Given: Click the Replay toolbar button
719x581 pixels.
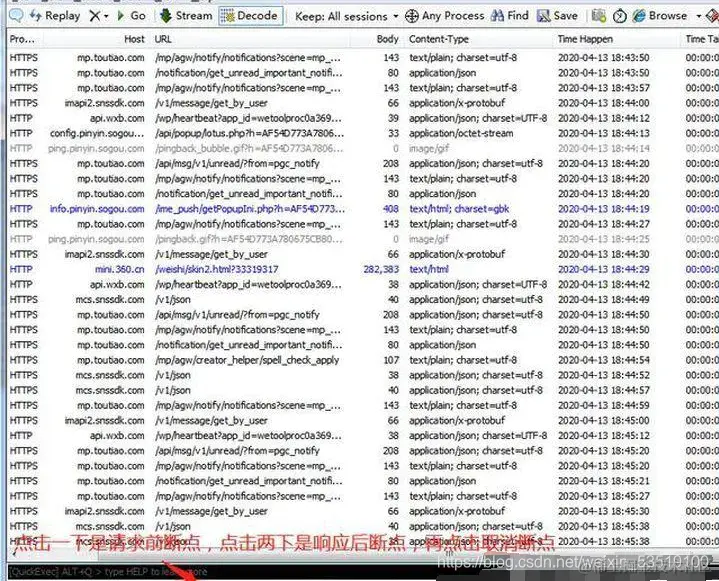Looking at the screenshot, I should 55,16.
